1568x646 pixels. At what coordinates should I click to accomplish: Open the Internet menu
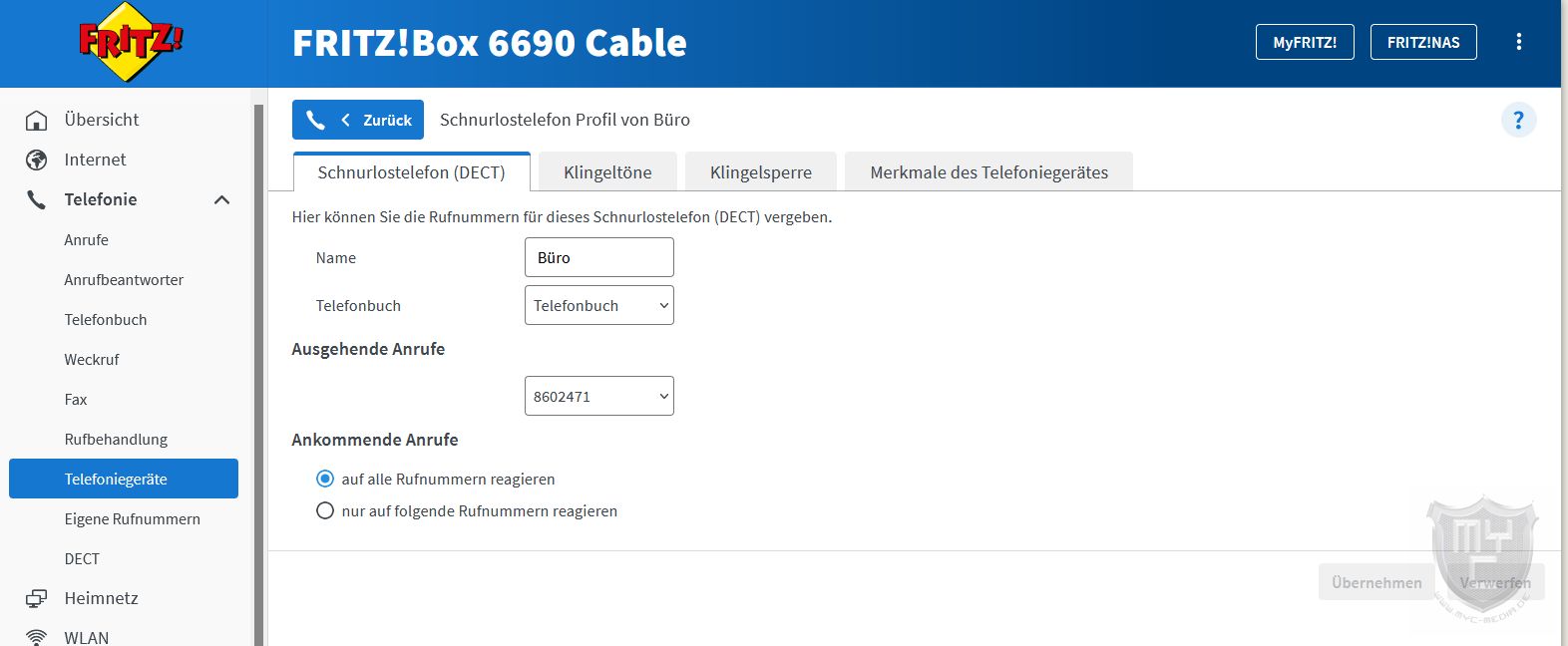coord(95,160)
